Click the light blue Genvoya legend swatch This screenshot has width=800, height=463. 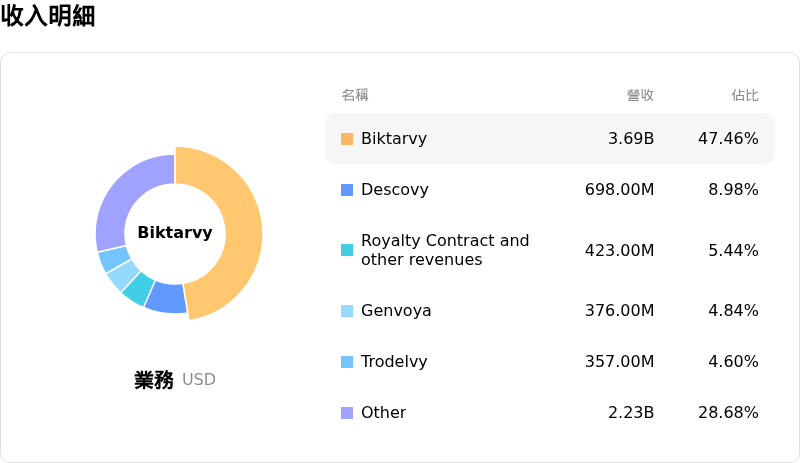pos(347,311)
